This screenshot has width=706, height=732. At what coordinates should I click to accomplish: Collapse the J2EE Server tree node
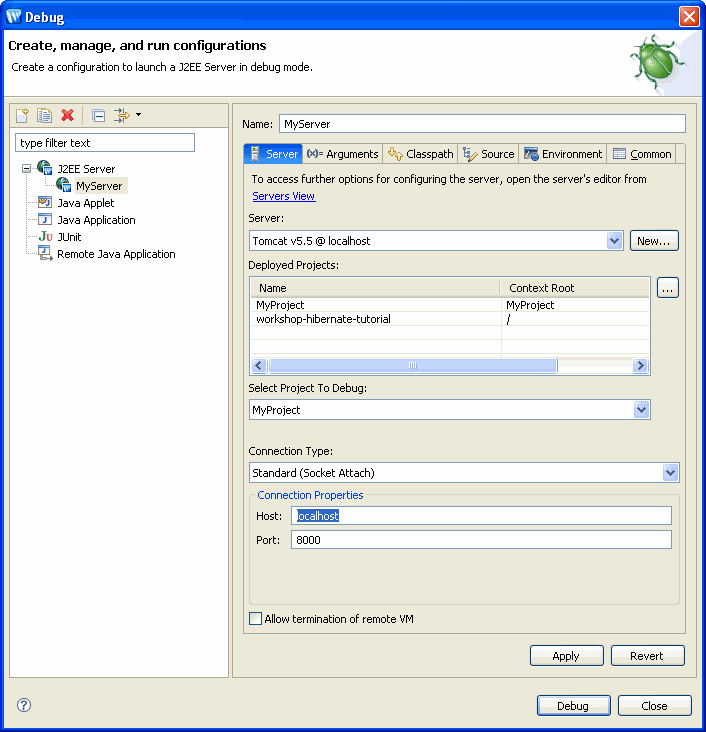tap(27, 169)
